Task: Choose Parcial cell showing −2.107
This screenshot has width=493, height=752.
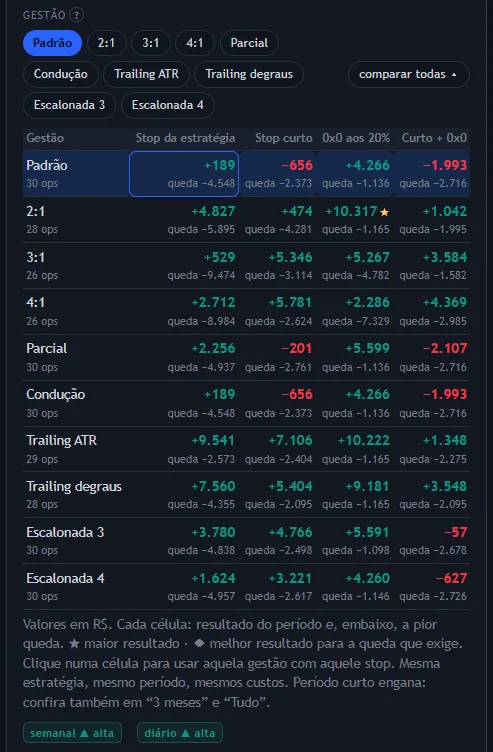Action: [432, 357]
